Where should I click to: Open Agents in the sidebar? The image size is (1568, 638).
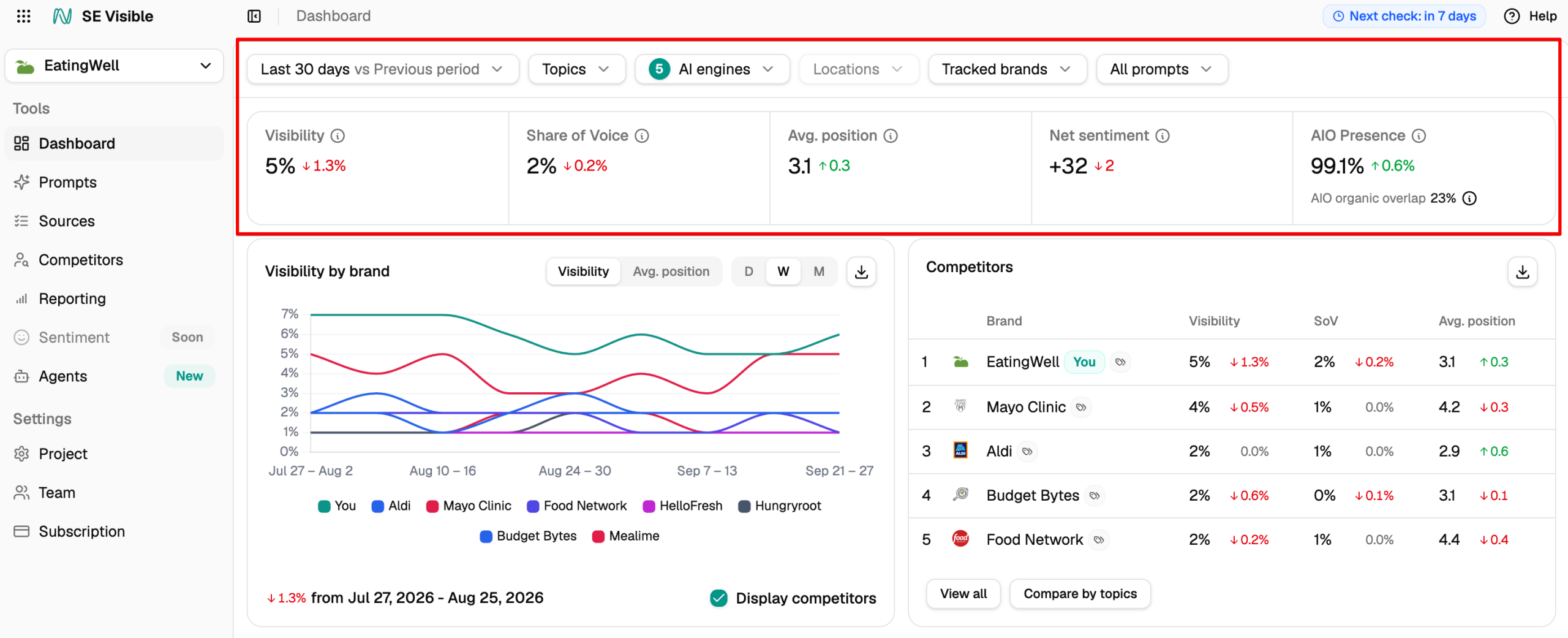pos(114,376)
